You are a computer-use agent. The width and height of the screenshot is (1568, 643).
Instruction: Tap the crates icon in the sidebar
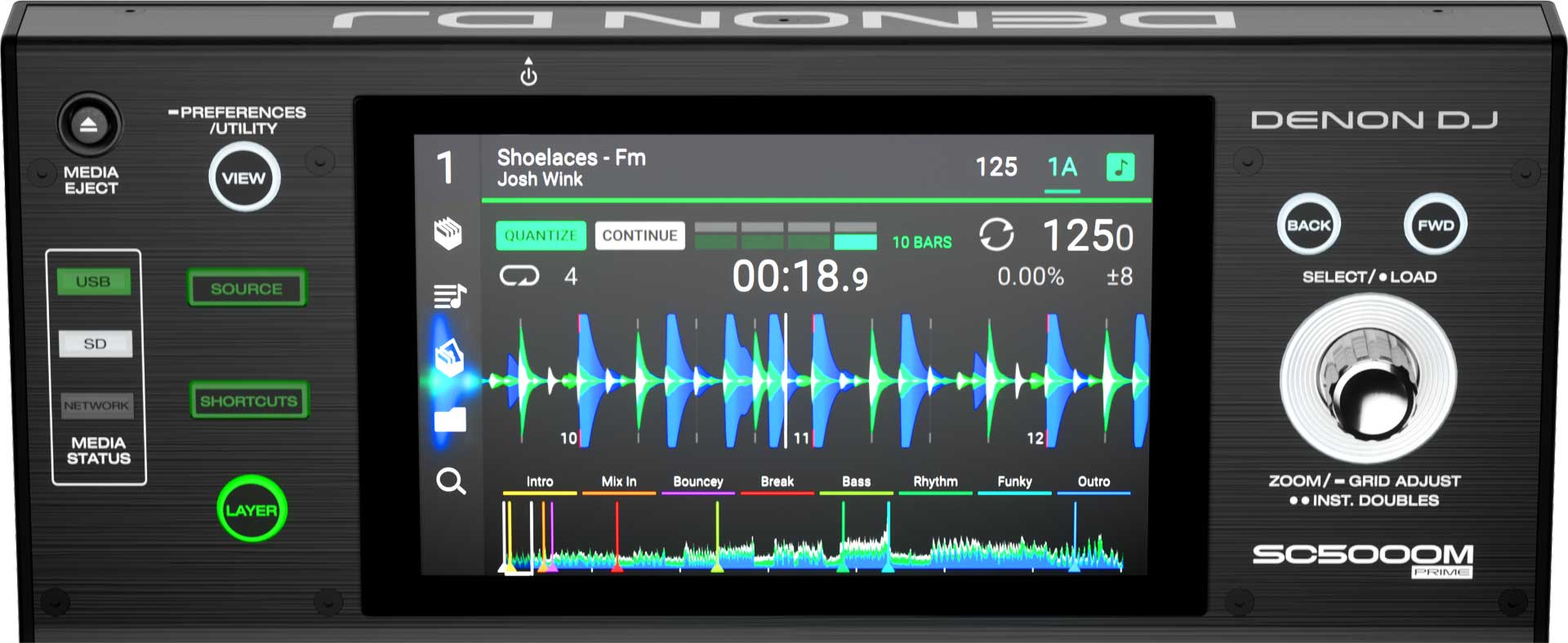[448, 234]
